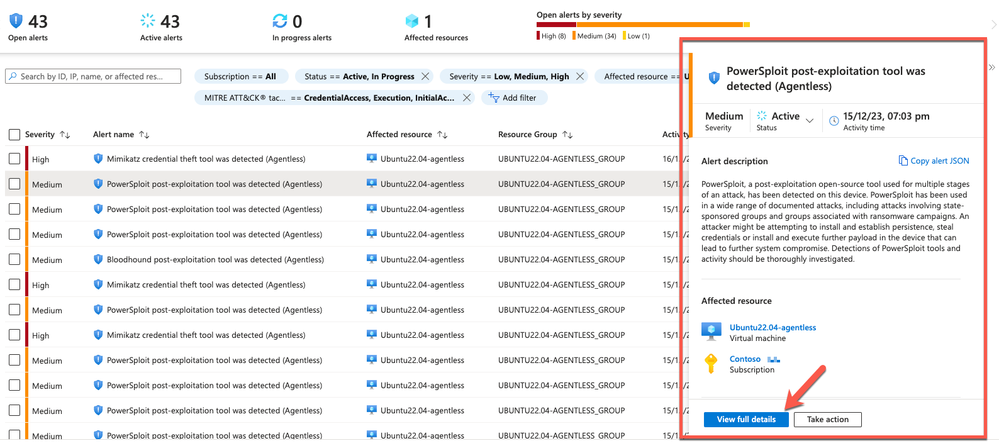The image size is (999, 448).
Task: Check the highlighted PowerSploit Medium alert row
Action: 15,184
